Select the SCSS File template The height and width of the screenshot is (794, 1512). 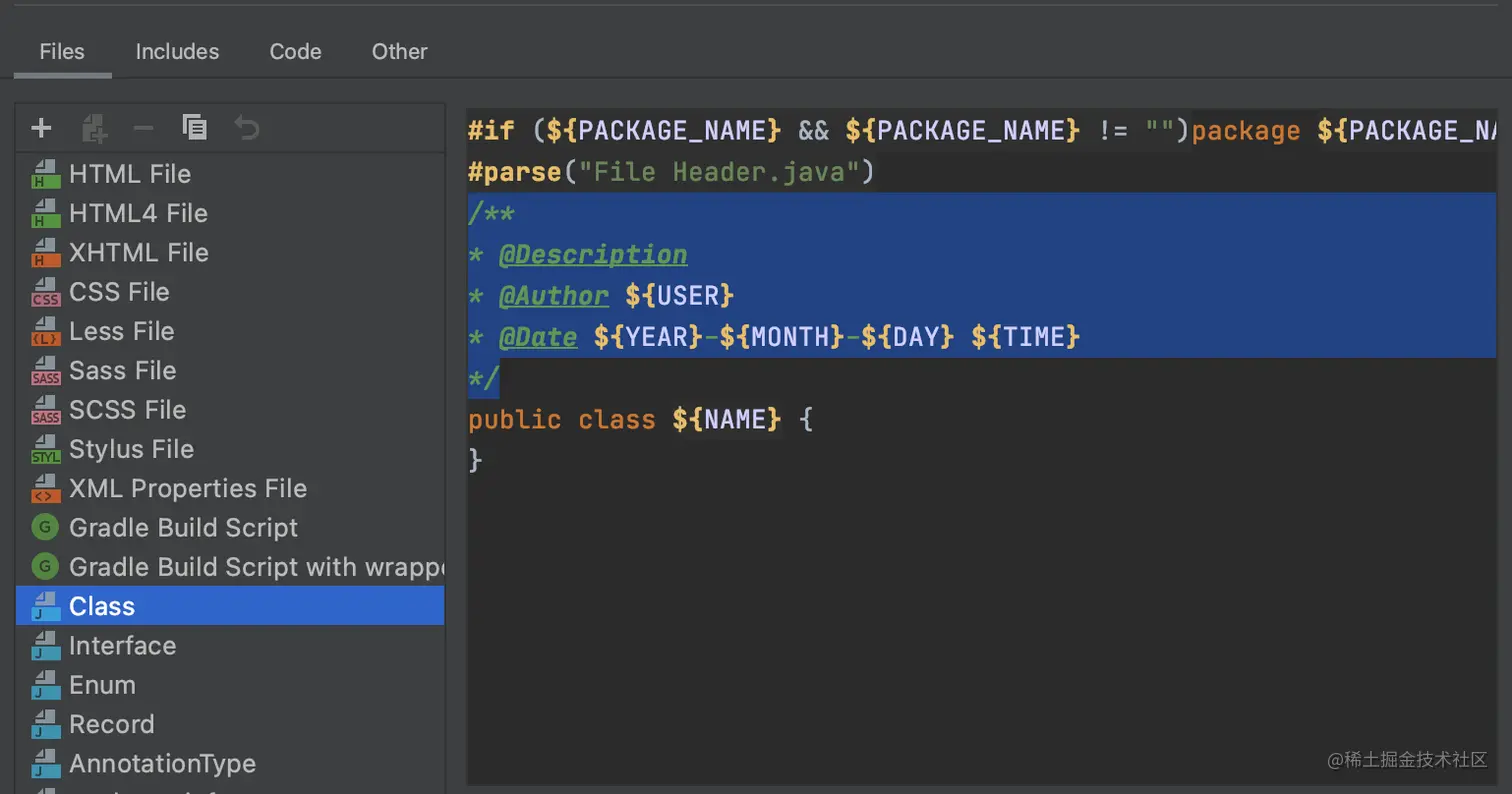230,410
